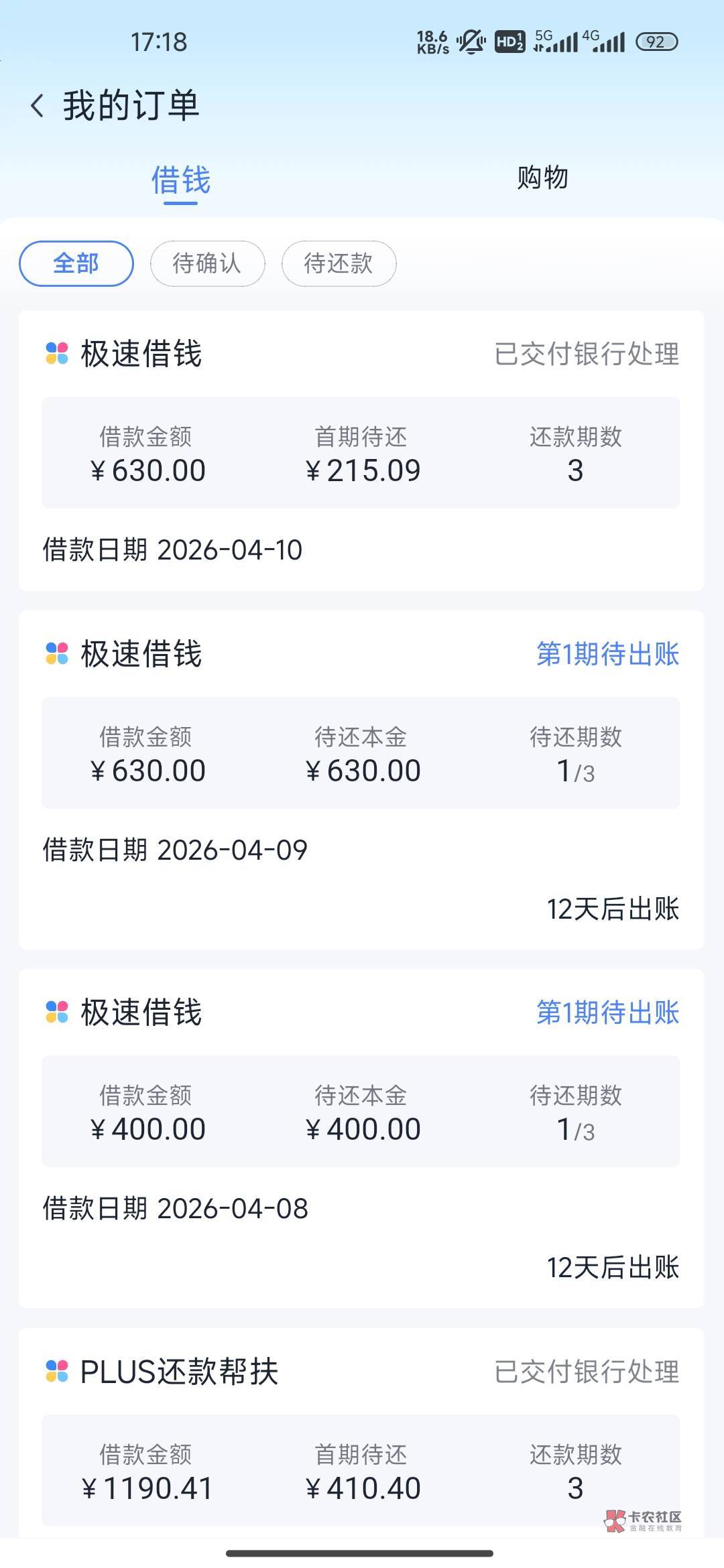Select the 全部 filter chip
The width and height of the screenshot is (724, 1568).
click(76, 263)
